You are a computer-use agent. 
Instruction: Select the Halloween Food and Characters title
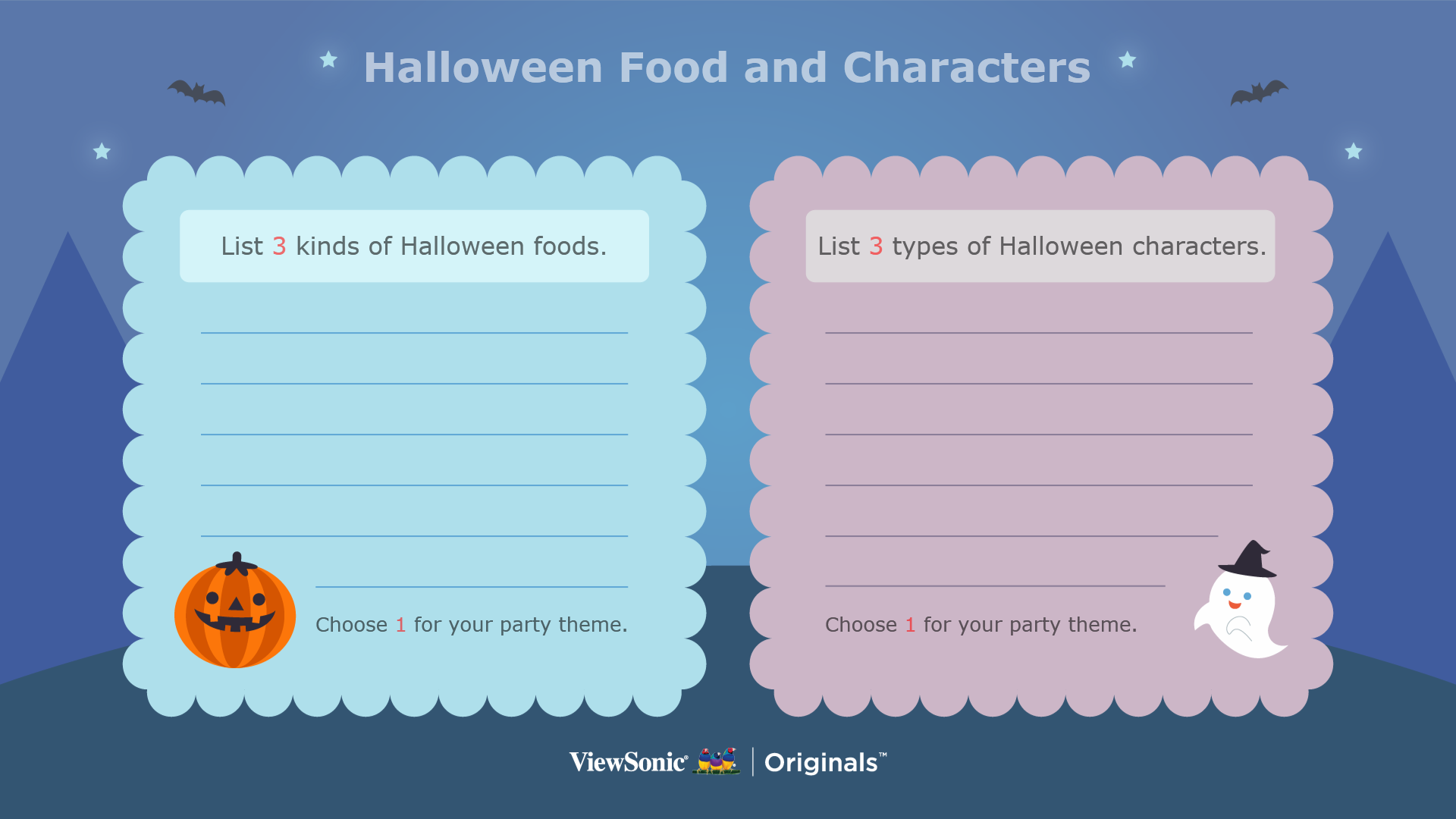tap(727, 67)
